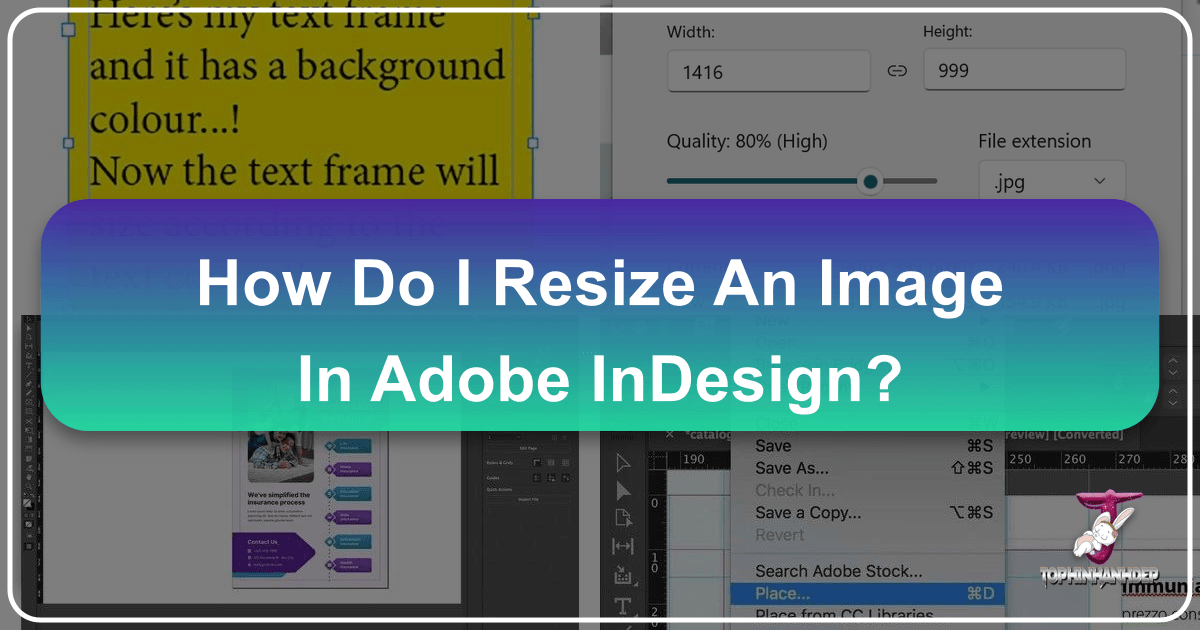Toggle the lock guides icon under Guides
1200x630 pixels.
550,477
